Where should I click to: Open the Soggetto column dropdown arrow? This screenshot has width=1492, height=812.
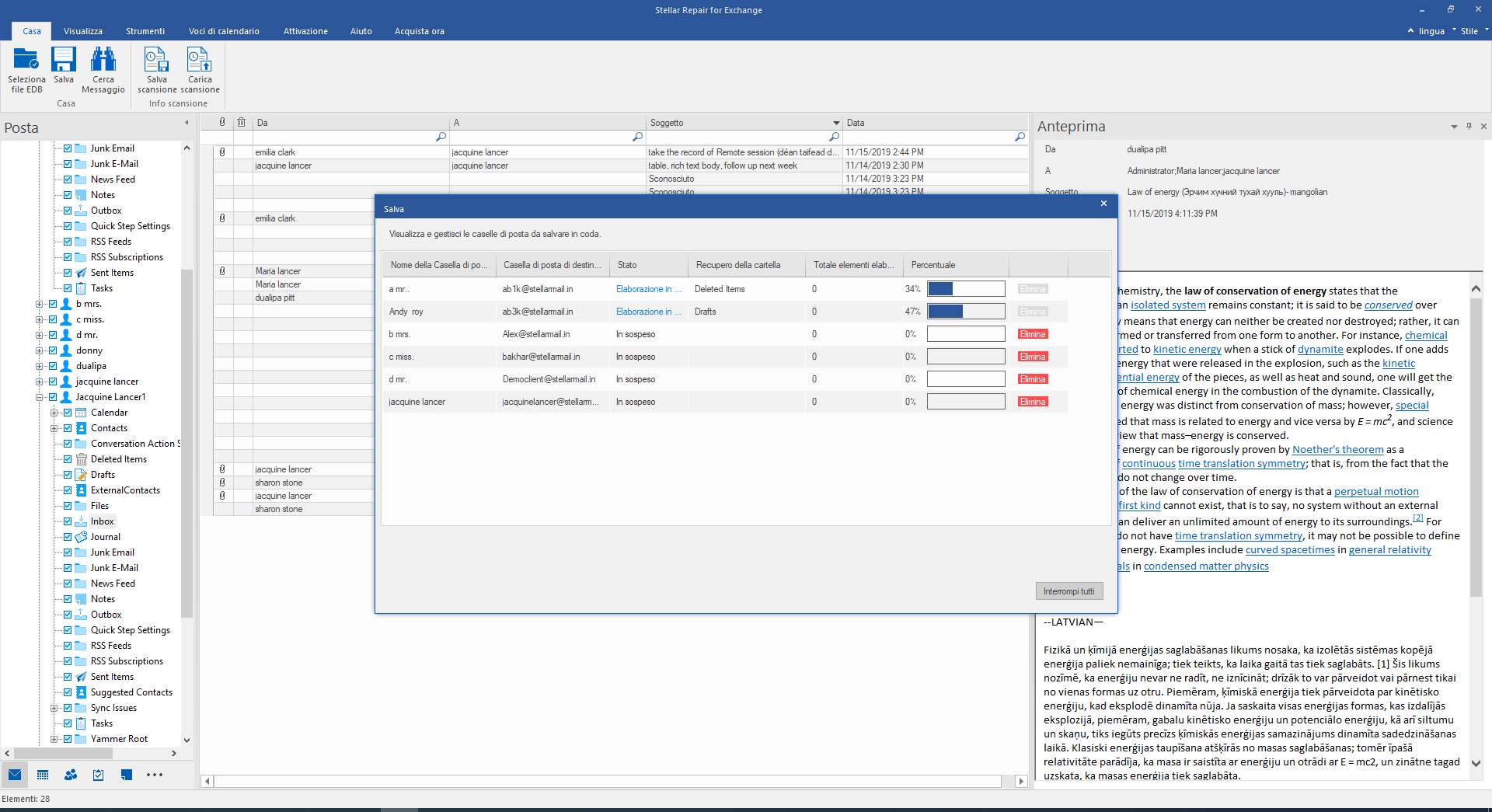[x=836, y=123]
